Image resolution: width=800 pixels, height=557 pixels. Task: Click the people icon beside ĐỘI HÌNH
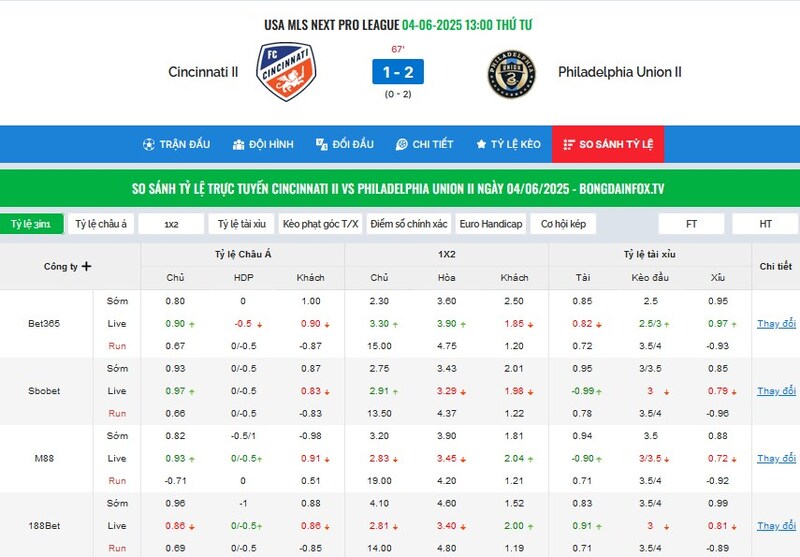point(238,145)
